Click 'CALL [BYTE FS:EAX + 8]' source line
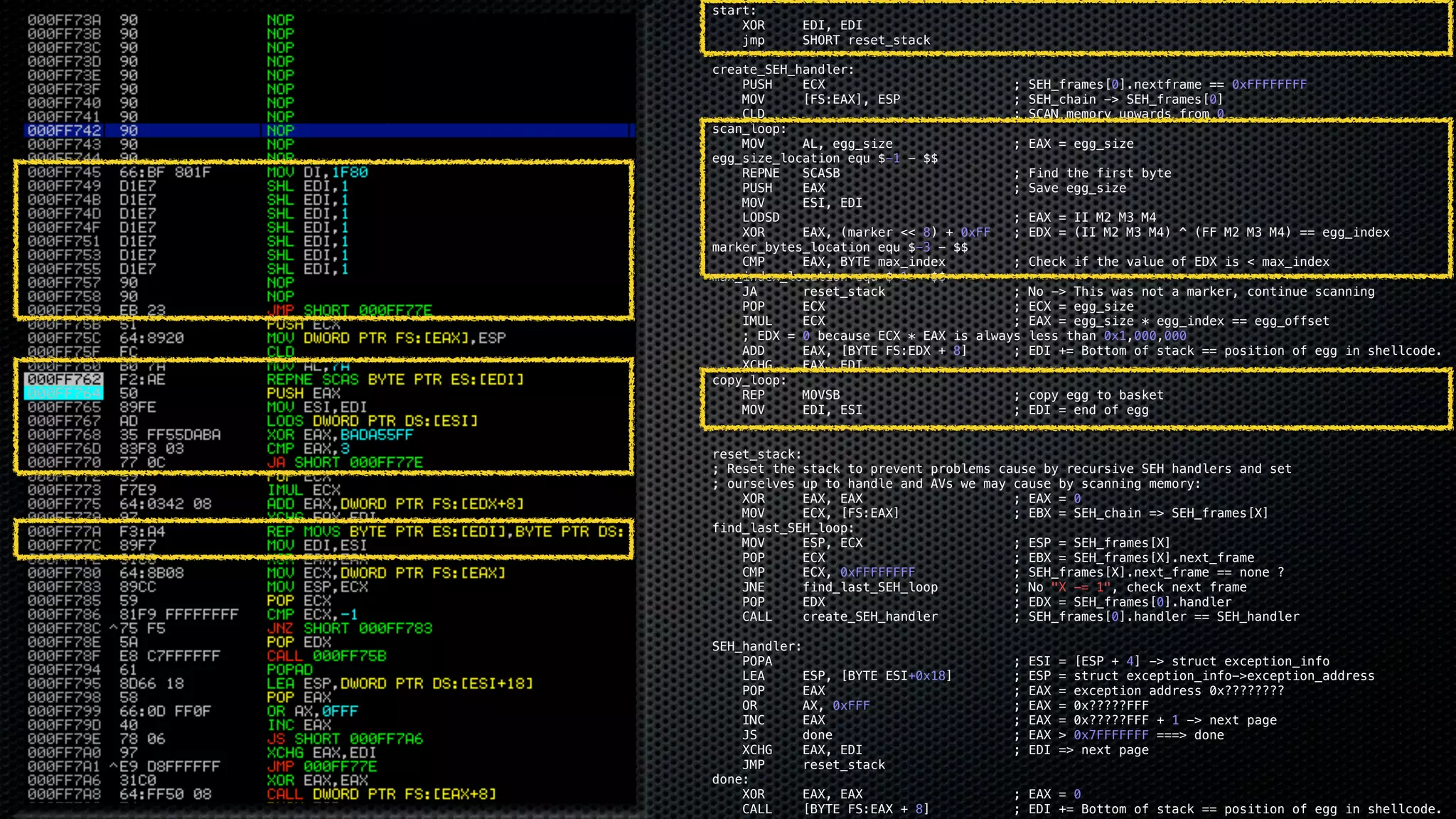1456x819 pixels. tap(836, 809)
